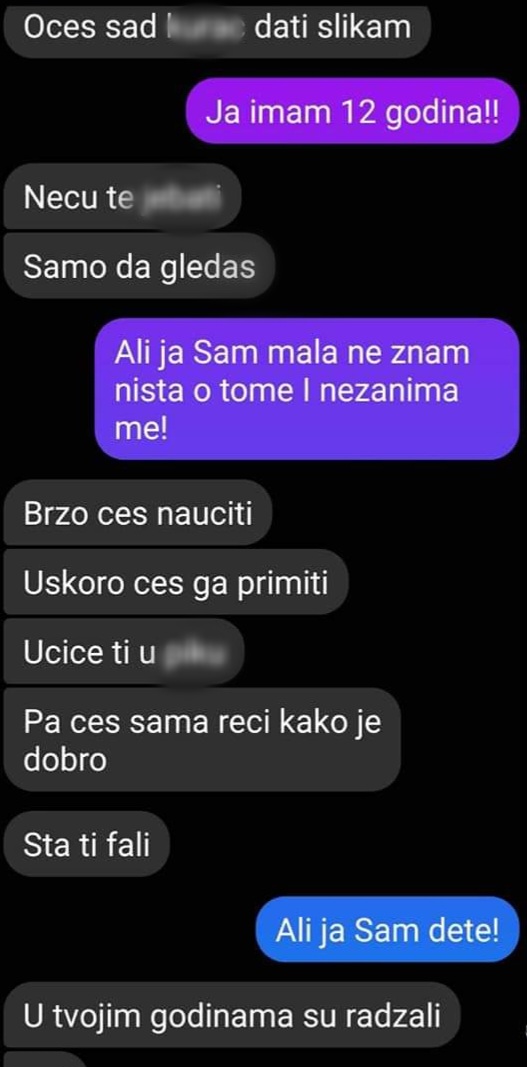Screen dimensions: 527x1067
Task: Tap the gray 'Samo da gledas' bubble
Action: coord(139,266)
